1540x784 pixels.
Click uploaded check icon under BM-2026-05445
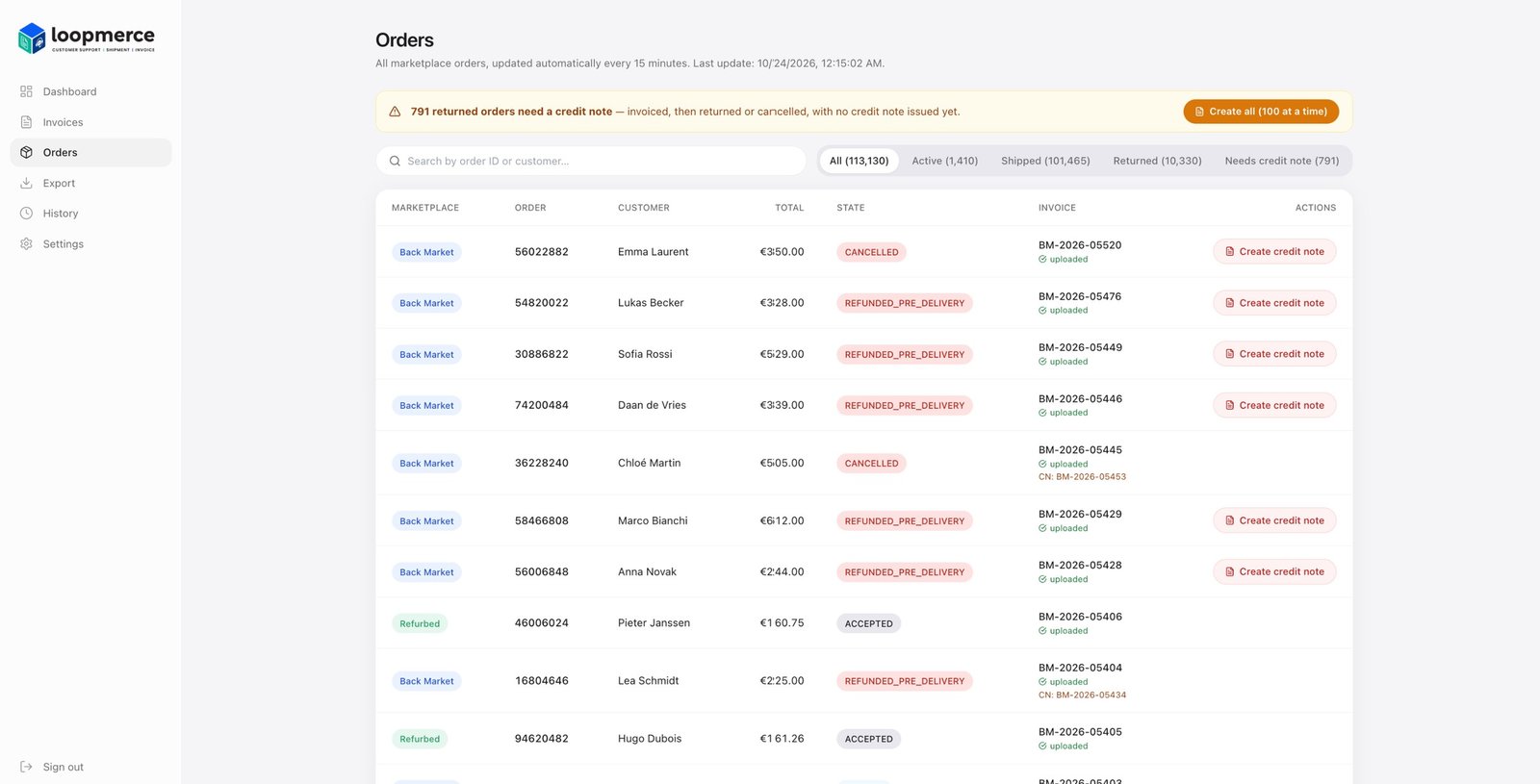point(1042,464)
